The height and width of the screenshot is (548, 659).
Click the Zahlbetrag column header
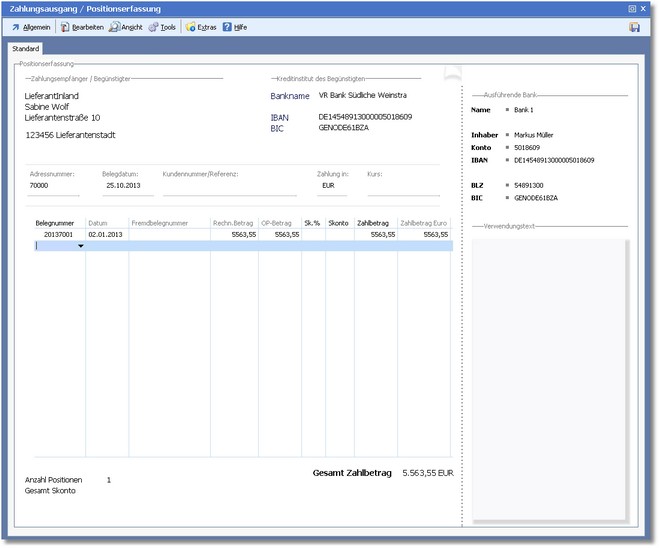click(x=375, y=222)
